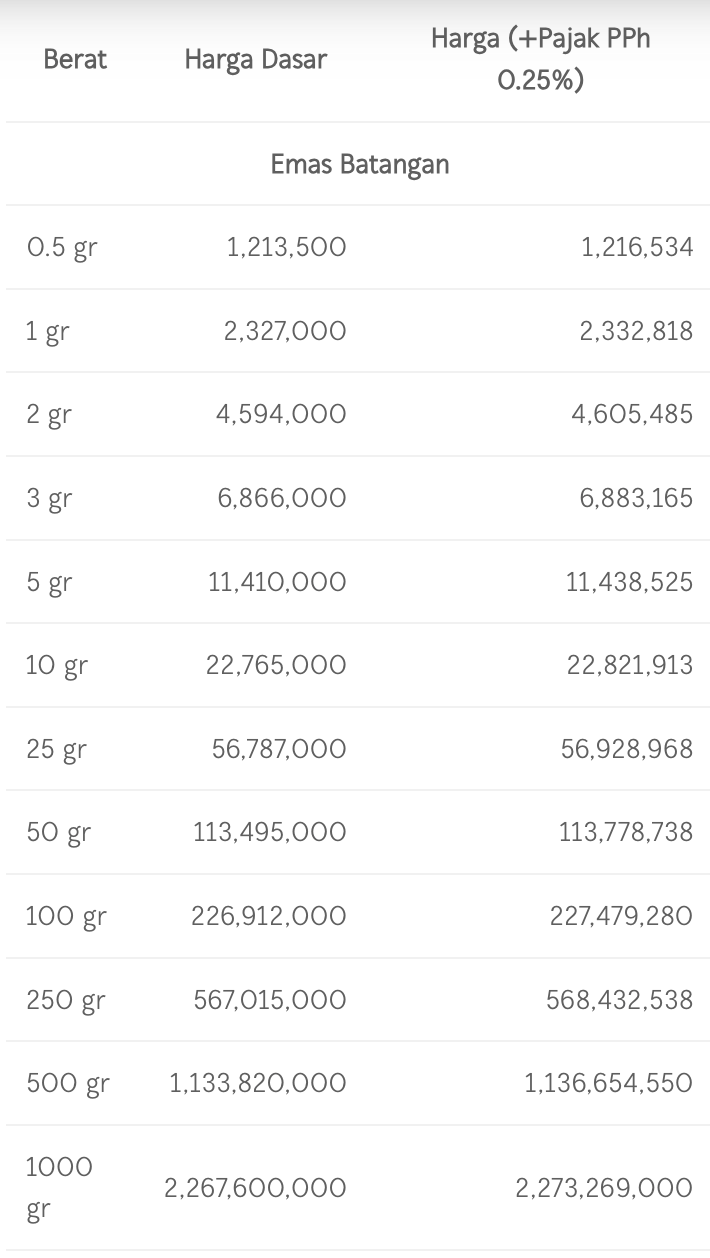Viewport: 710px width, 1258px height.
Task: Click taxed price 1,136,654,550
Action: click(608, 1083)
